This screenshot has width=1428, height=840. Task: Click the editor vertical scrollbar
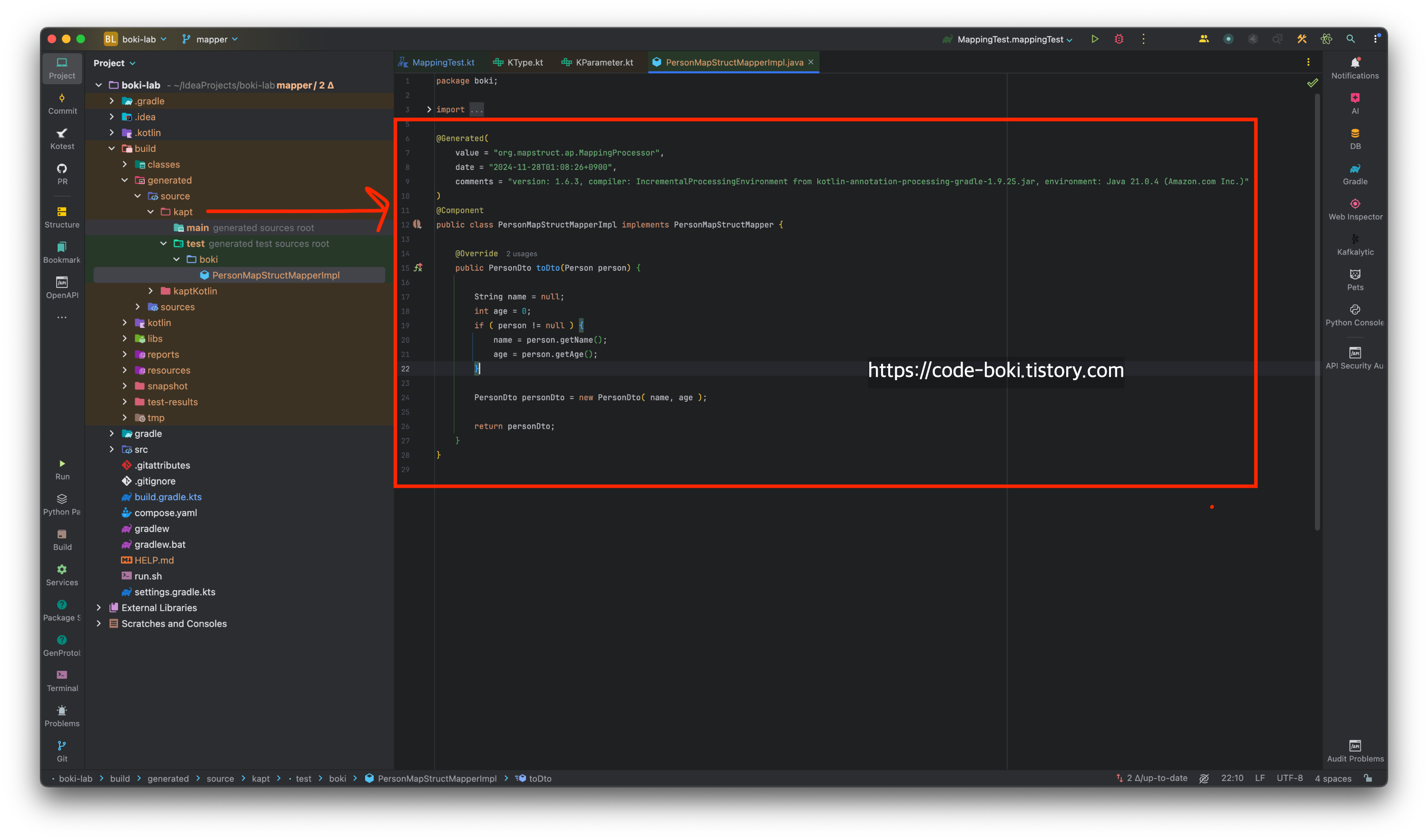(1317, 312)
